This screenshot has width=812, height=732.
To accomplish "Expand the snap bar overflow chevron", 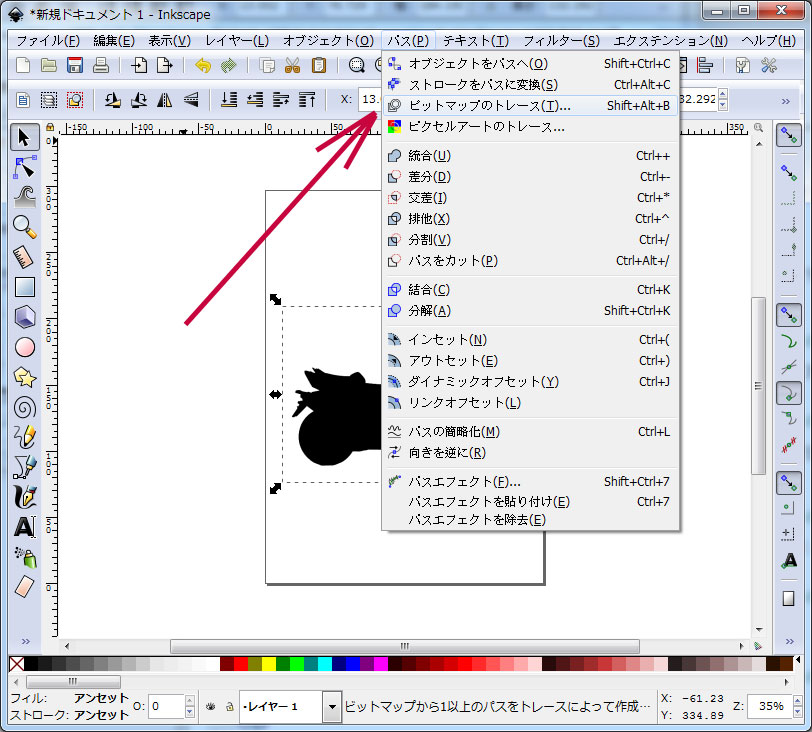I will tap(789, 641).
